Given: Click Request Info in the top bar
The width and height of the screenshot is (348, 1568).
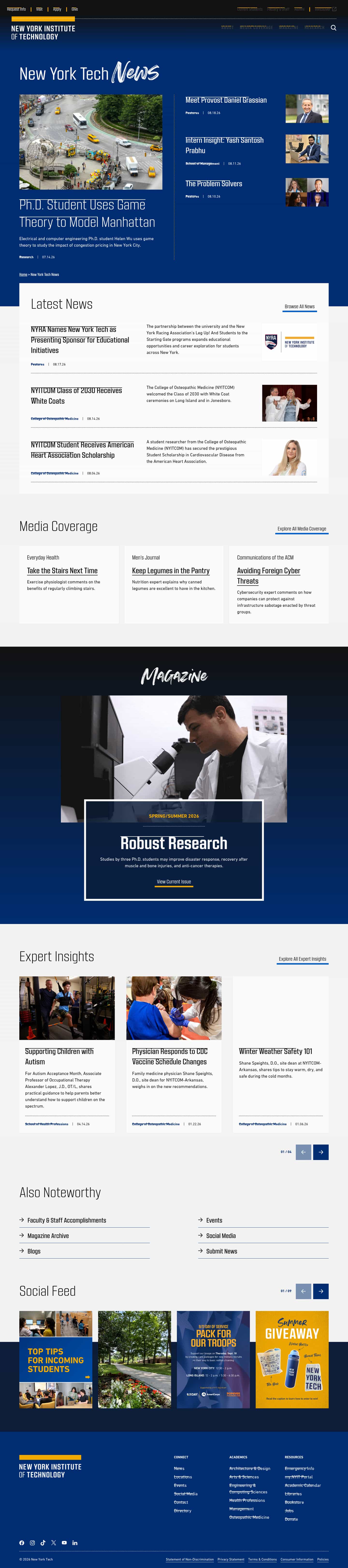Looking at the screenshot, I should [x=16, y=9].
